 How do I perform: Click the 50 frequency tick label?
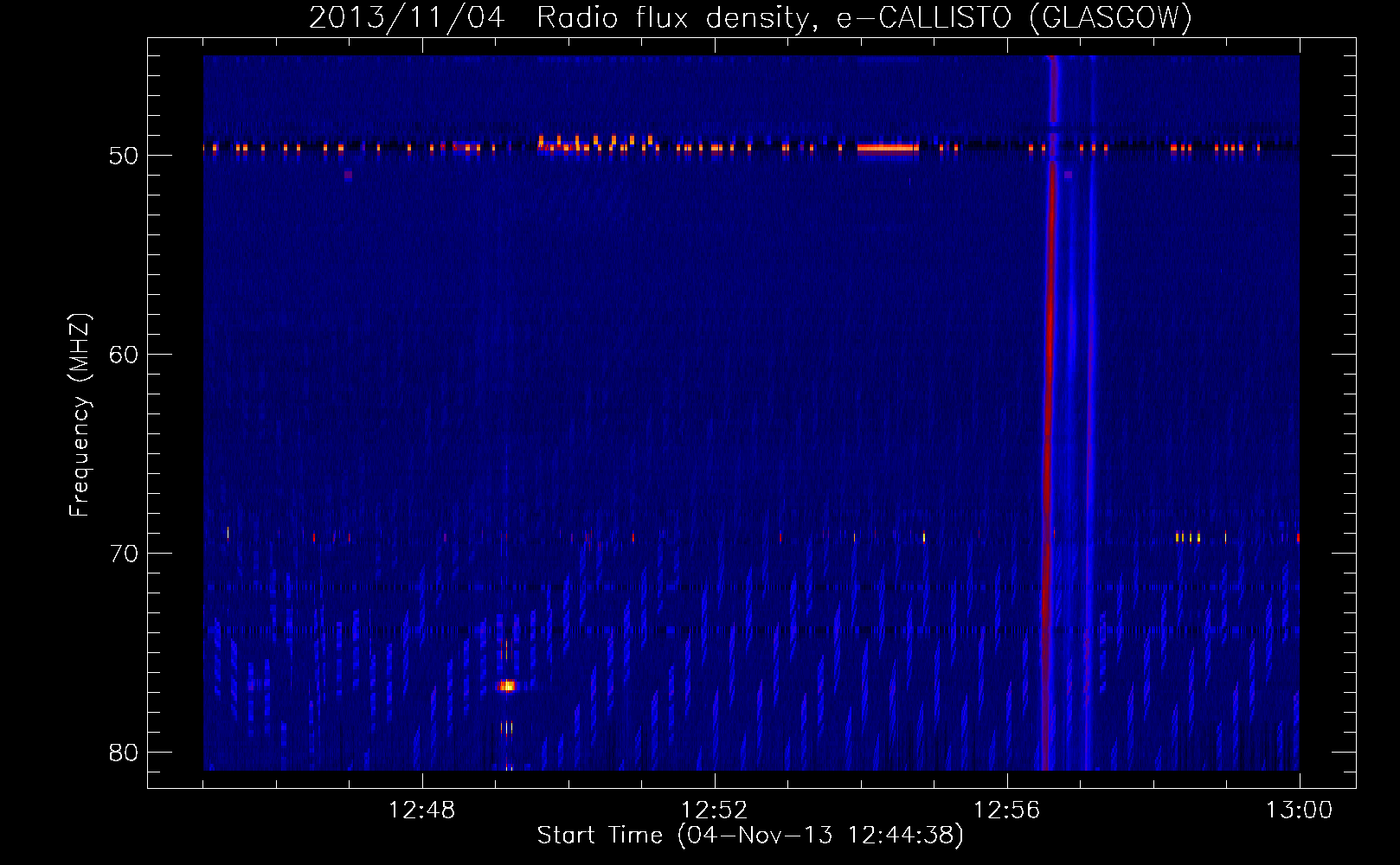(124, 156)
